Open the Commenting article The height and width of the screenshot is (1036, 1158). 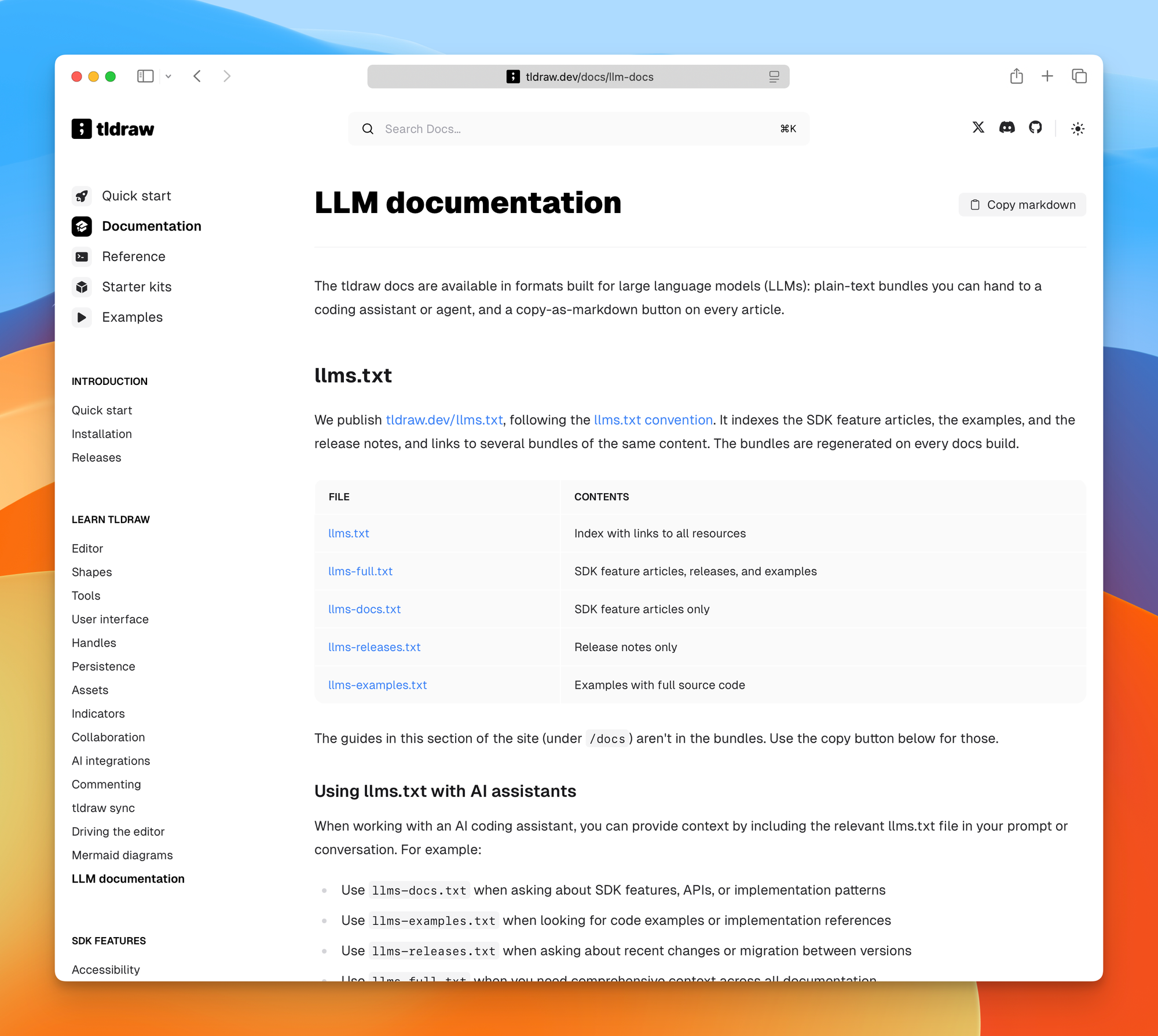(x=107, y=785)
